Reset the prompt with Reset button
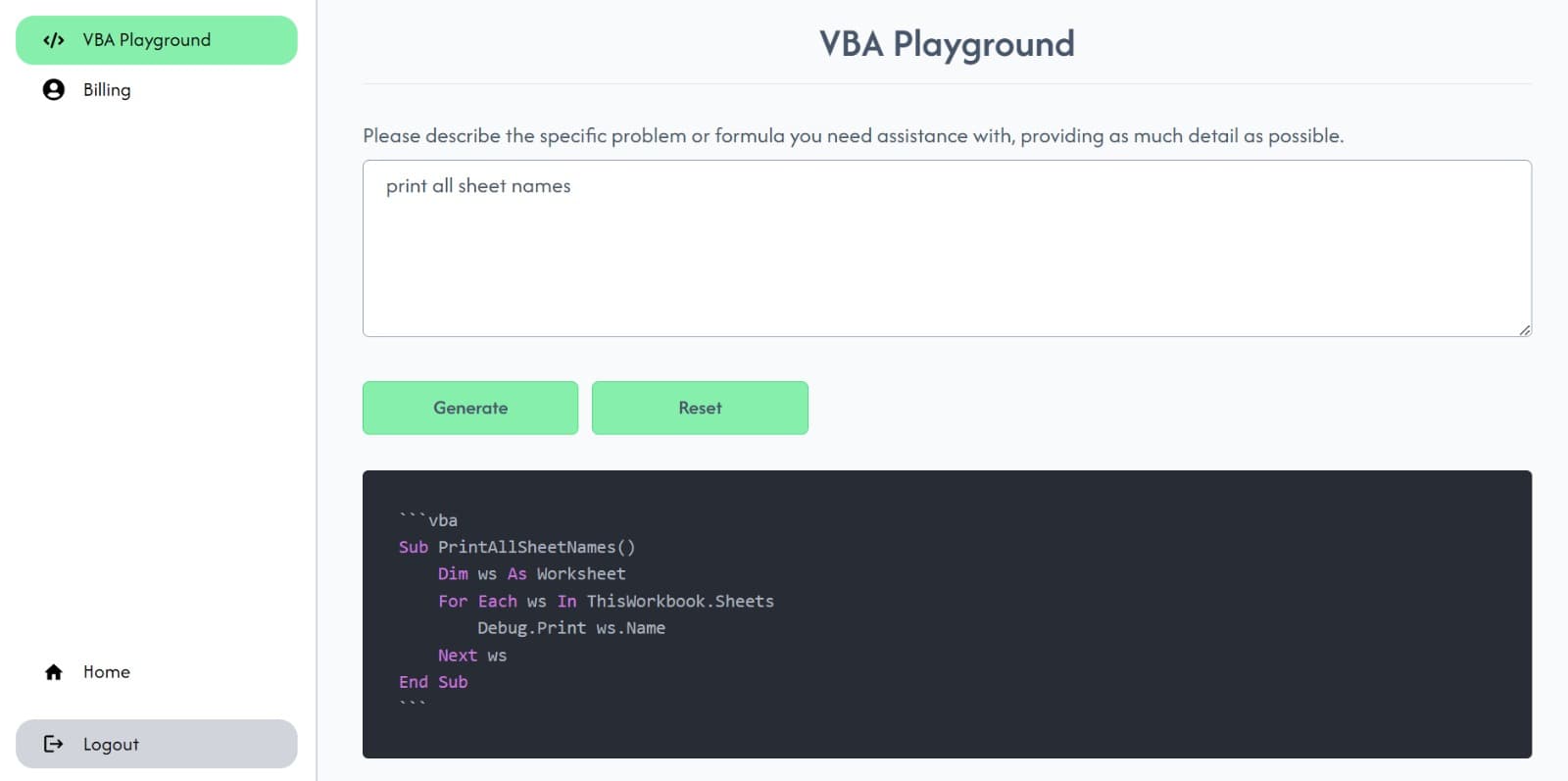 tap(700, 408)
